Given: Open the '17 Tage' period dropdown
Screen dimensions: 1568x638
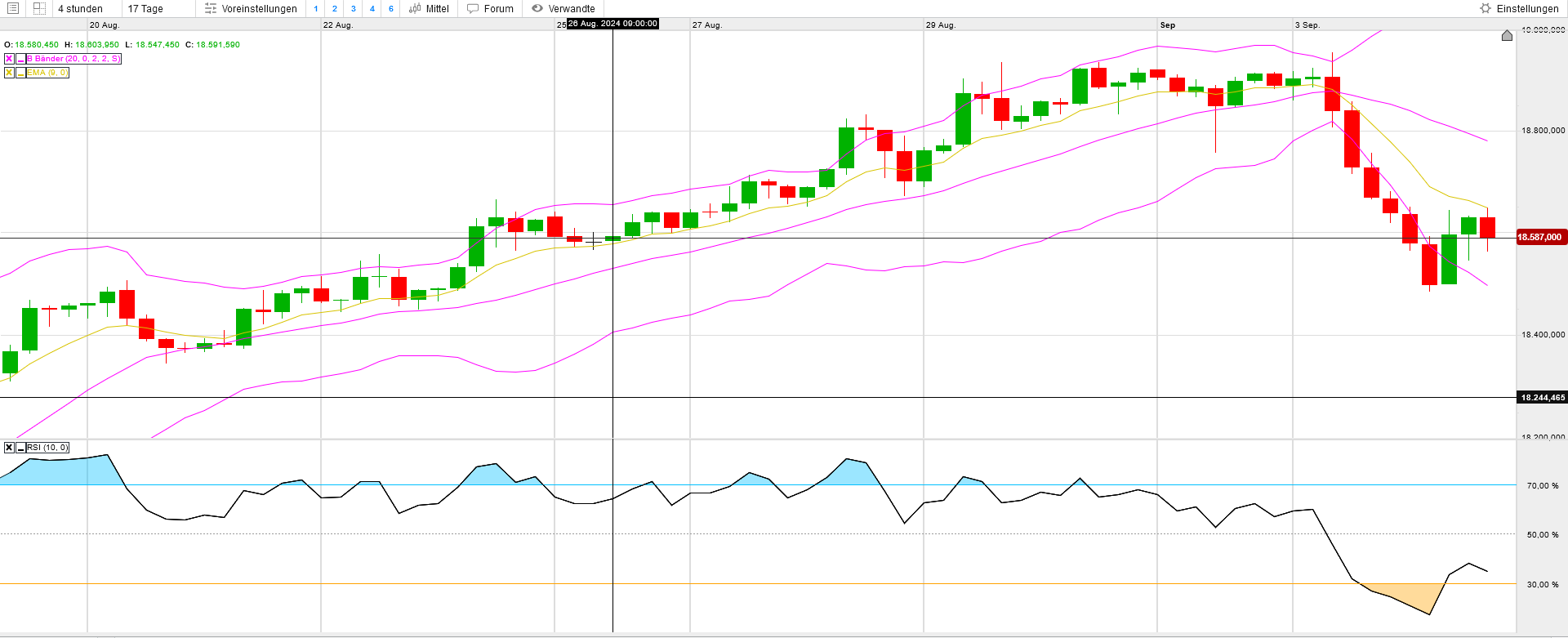Looking at the screenshot, I should (x=145, y=9).
